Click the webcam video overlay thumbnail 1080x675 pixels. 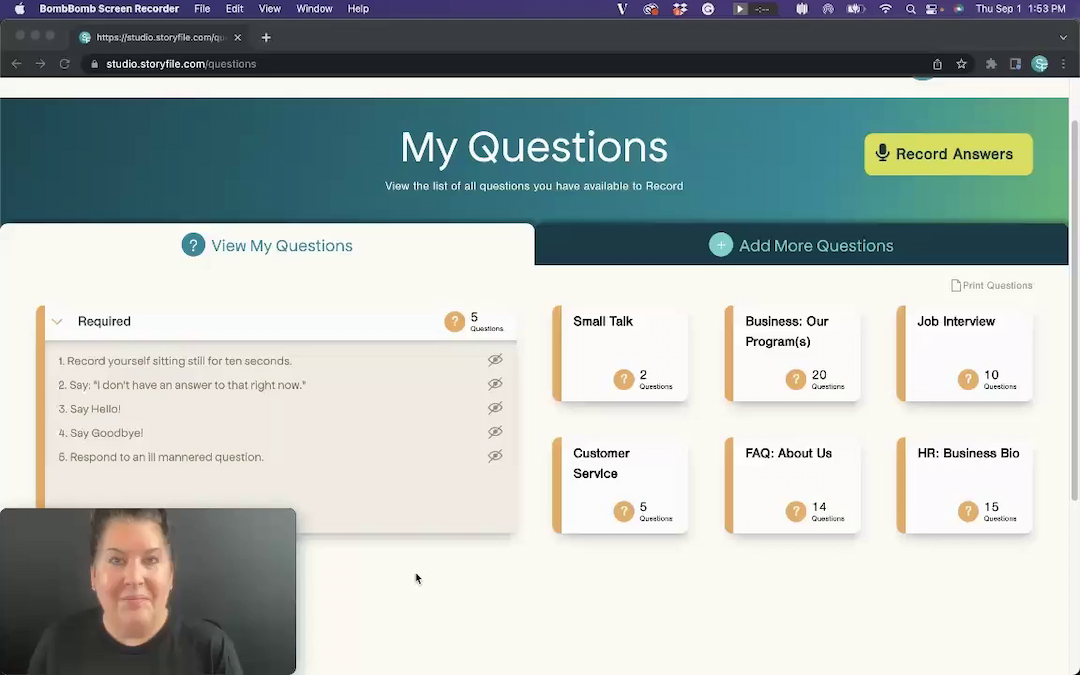[x=148, y=591]
